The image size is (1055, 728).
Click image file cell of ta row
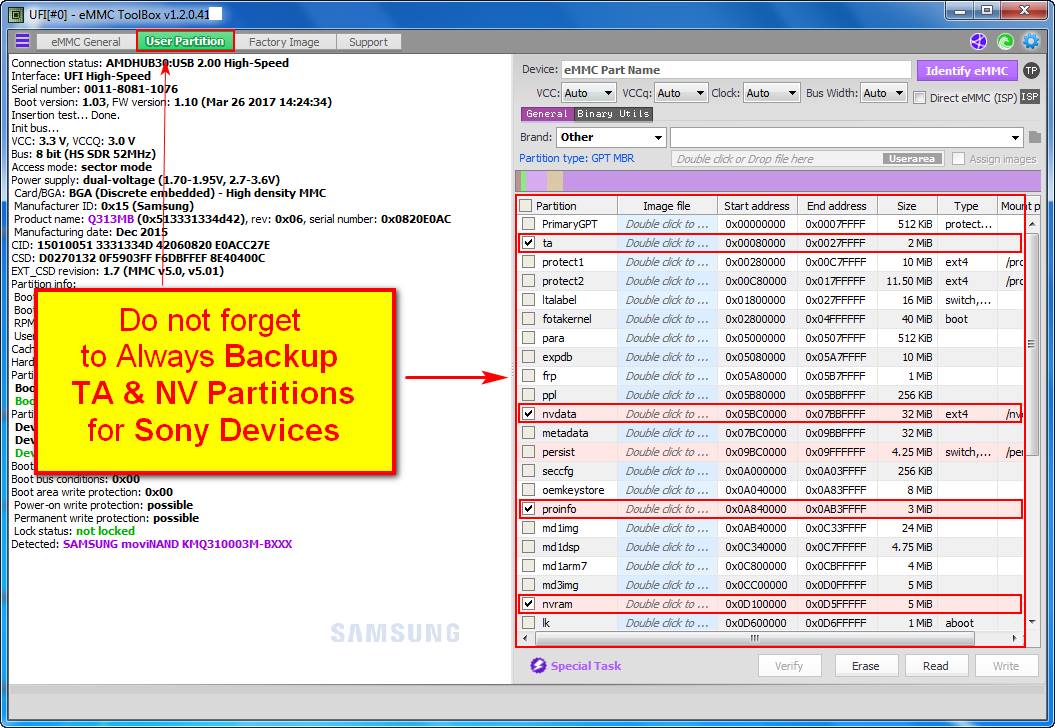click(x=667, y=242)
